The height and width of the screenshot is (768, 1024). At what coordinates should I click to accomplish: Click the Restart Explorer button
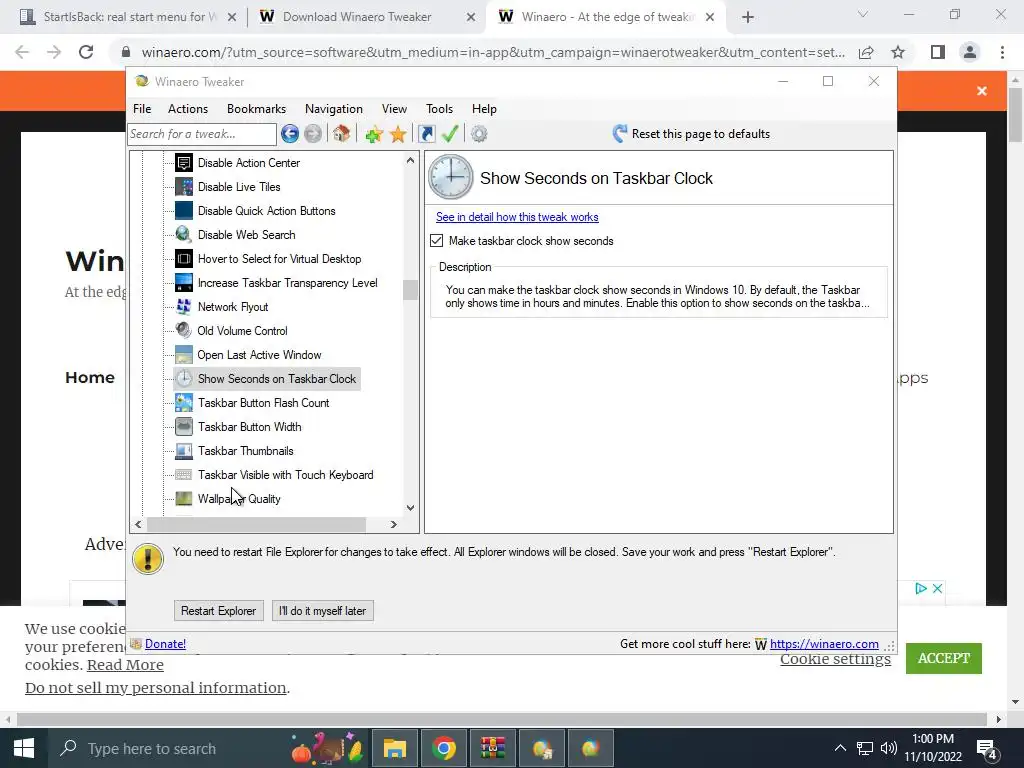(x=218, y=611)
